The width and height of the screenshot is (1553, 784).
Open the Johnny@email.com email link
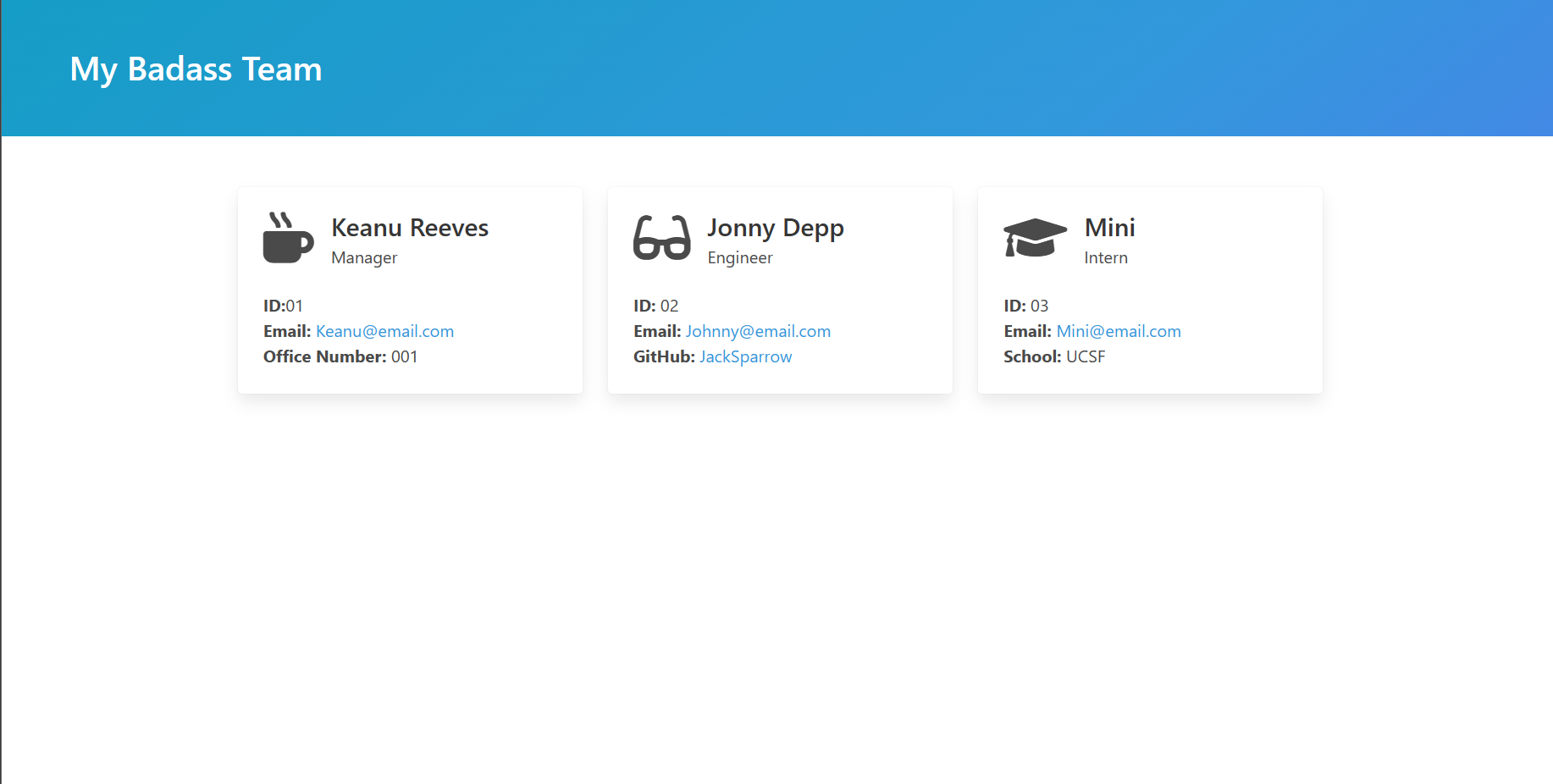(x=758, y=331)
